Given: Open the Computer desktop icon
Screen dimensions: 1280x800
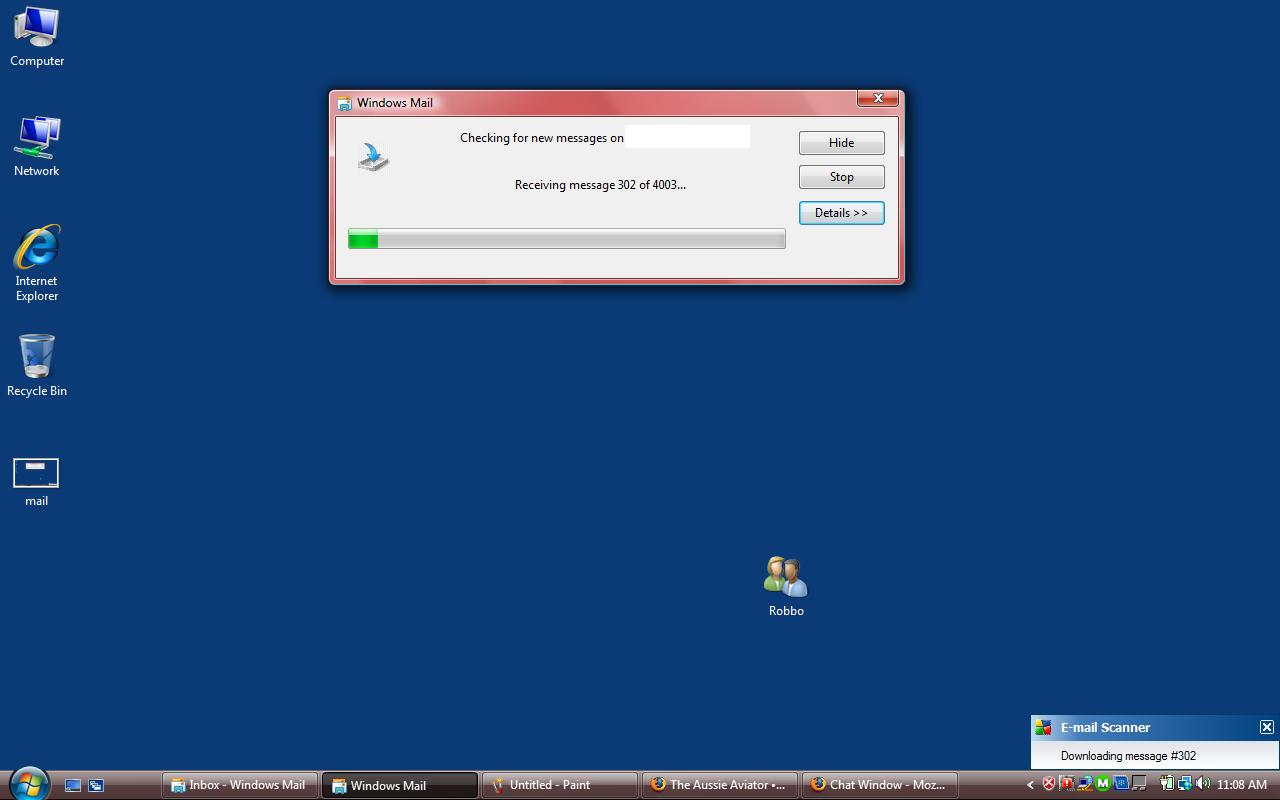Looking at the screenshot, I should (37, 37).
